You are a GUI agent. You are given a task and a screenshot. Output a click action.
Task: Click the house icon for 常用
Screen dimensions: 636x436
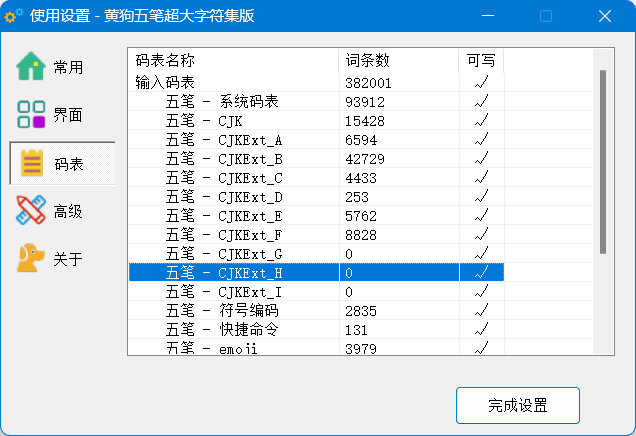31,67
